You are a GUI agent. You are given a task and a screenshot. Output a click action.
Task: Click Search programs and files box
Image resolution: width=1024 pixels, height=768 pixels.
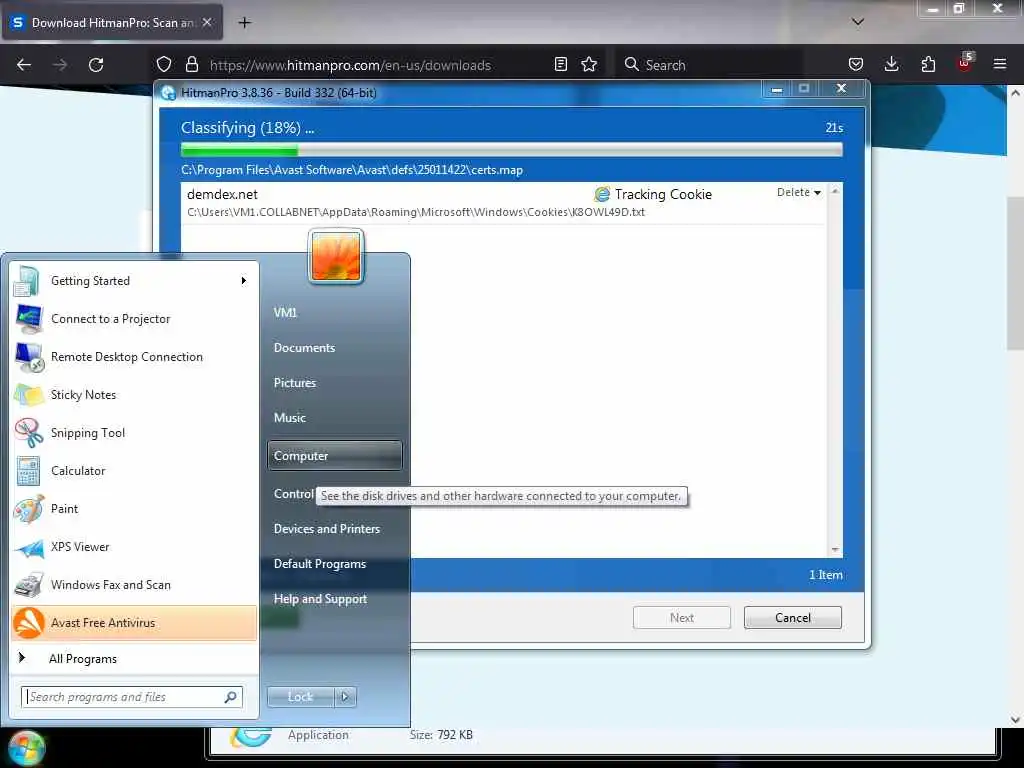tap(132, 697)
